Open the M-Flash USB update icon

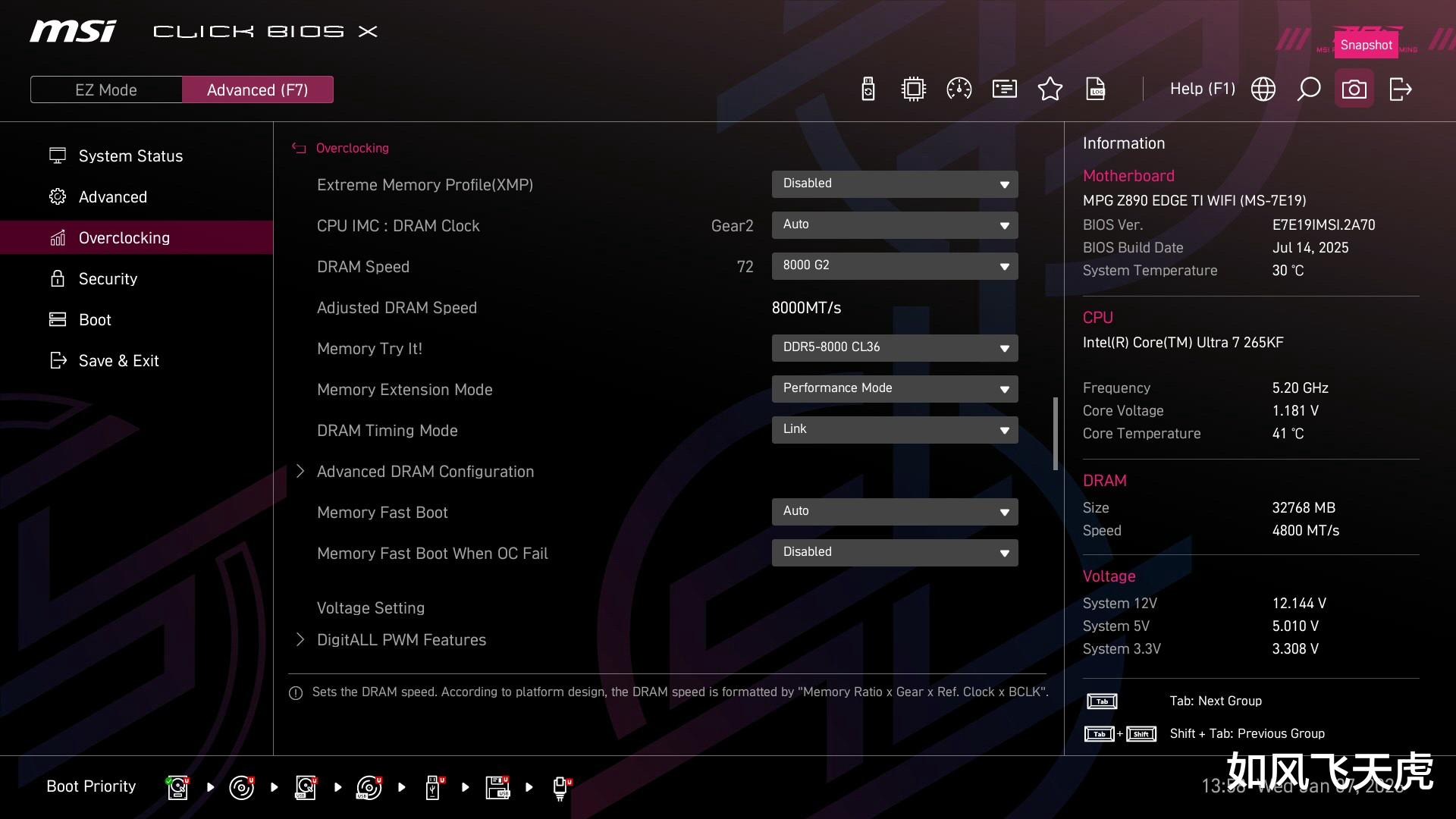point(868,89)
